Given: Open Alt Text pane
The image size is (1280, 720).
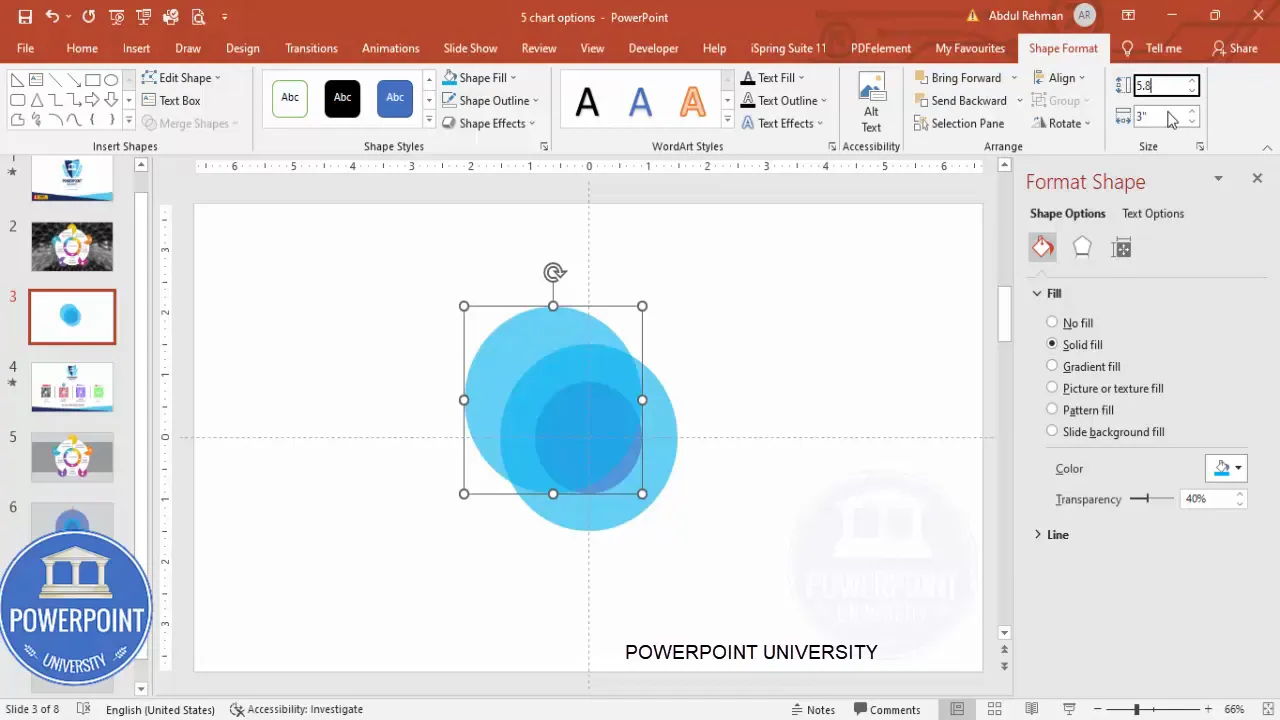Looking at the screenshot, I should click(871, 102).
